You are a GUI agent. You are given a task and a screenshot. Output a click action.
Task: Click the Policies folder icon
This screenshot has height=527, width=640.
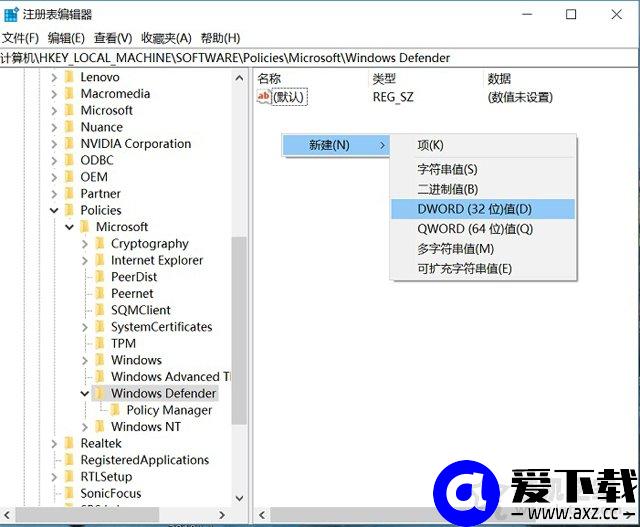[69, 210]
